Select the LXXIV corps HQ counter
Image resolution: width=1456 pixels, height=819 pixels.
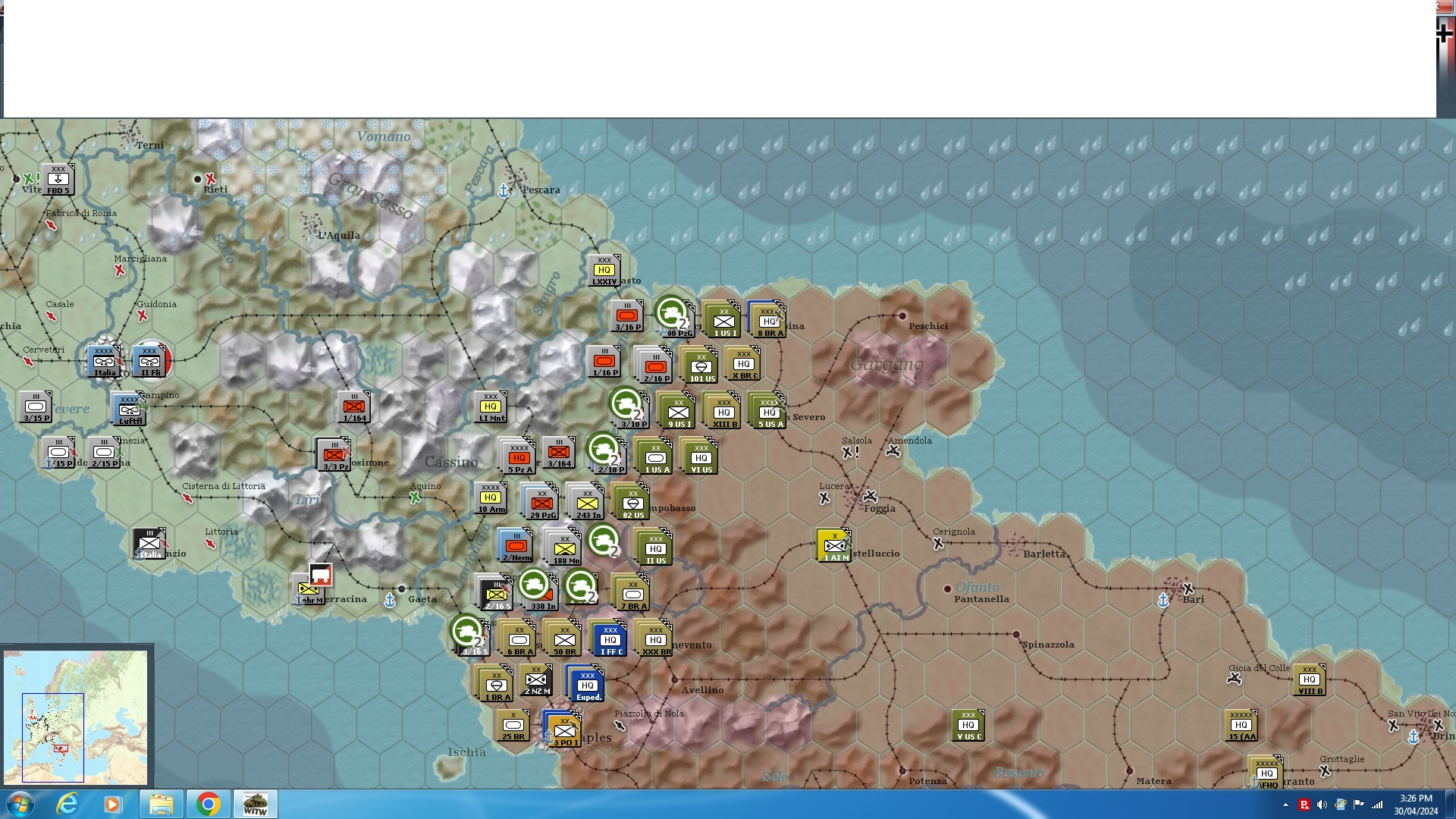pos(604,271)
